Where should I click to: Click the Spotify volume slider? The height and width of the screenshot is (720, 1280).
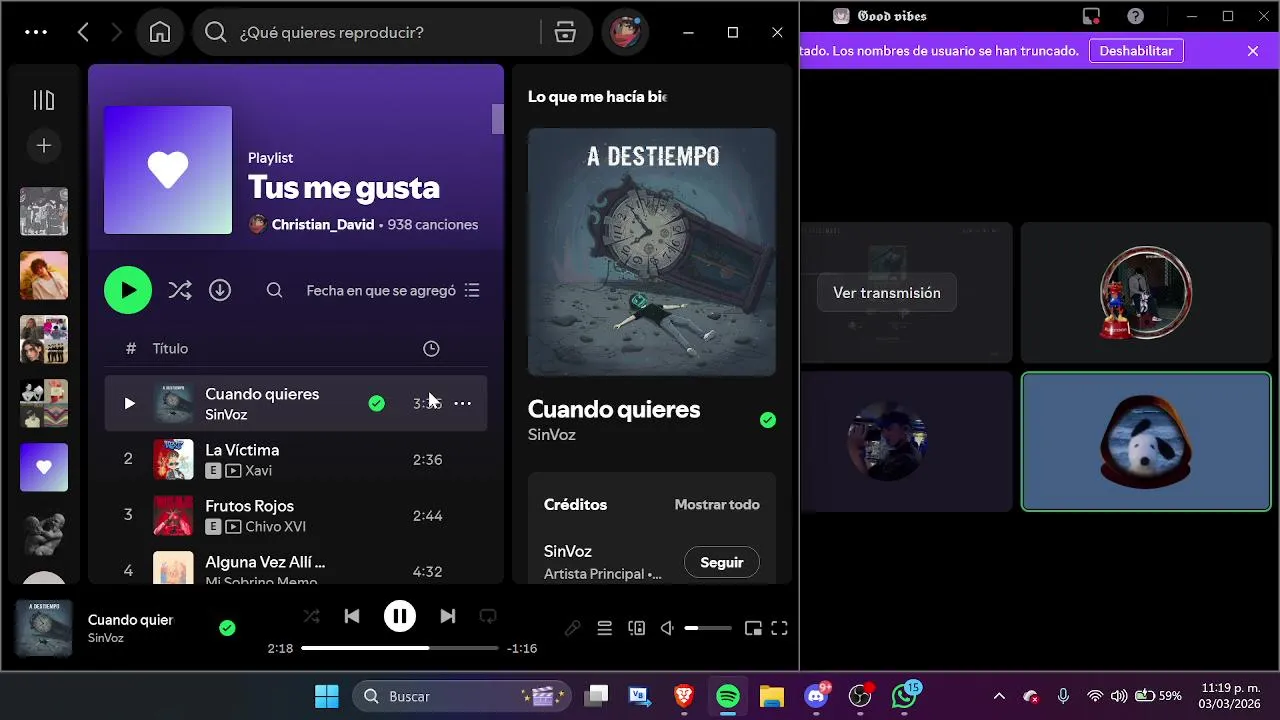coord(708,628)
